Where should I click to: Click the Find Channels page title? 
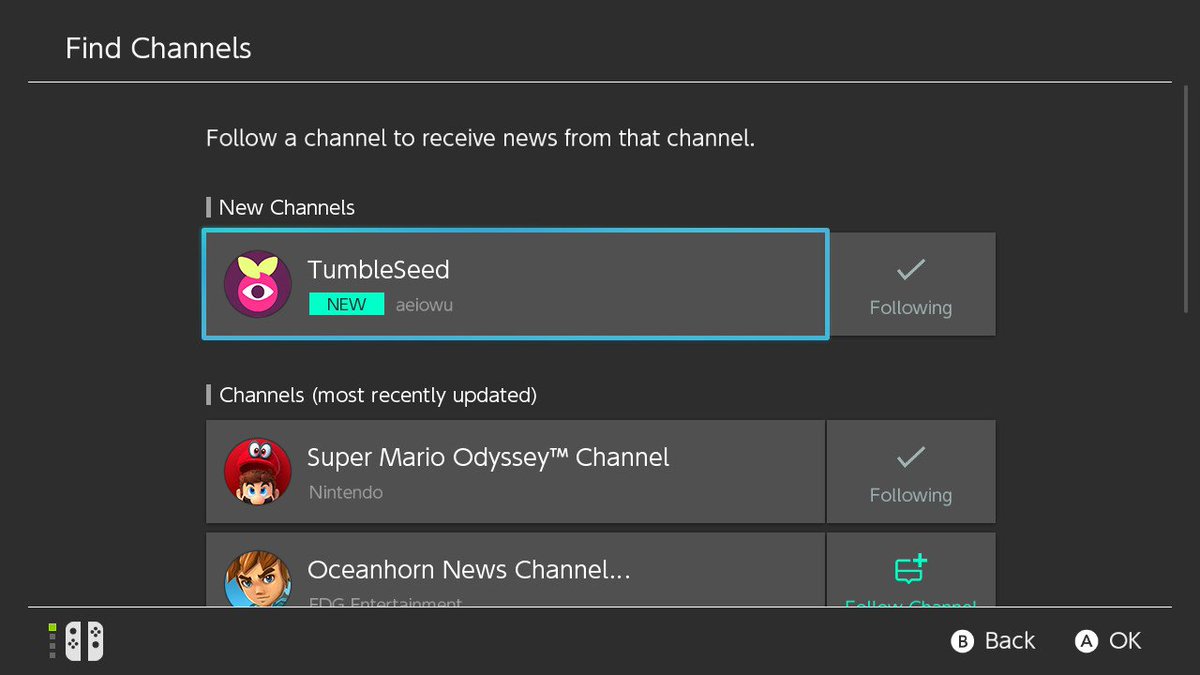click(158, 48)
